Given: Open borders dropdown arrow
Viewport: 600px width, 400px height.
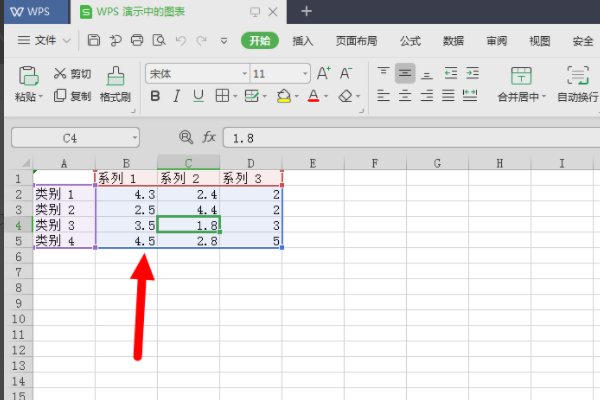Looking at the screenshot, I should pos(235,96).
